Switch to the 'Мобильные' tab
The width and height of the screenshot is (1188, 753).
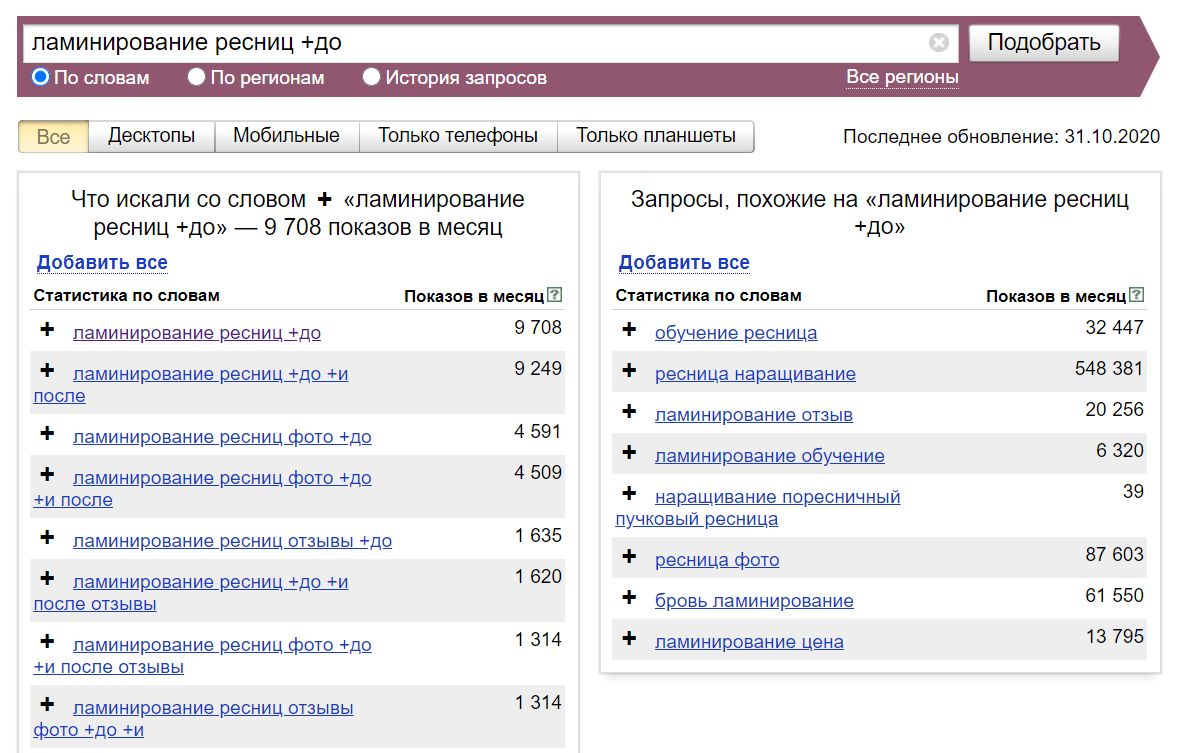(x=286, y=136)
